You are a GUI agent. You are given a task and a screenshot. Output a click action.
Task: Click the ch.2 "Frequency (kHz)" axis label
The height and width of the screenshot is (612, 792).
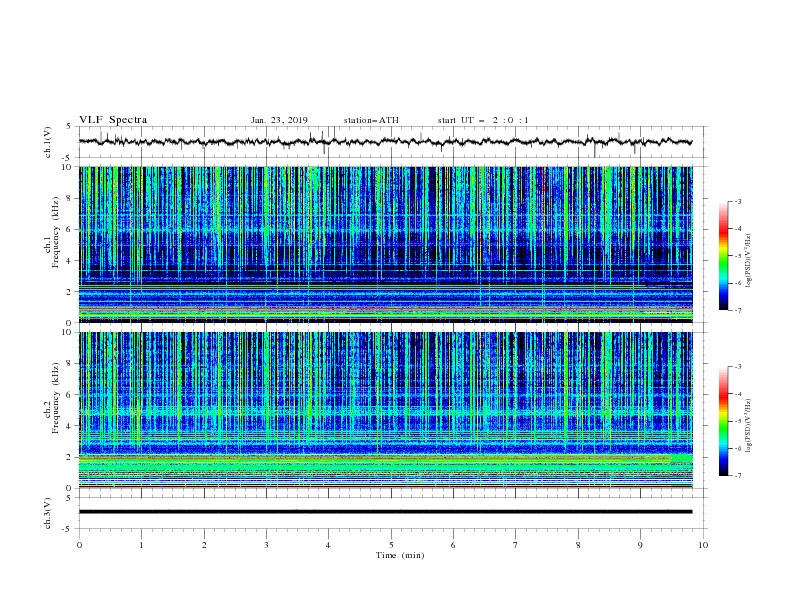(x=56, y=397)
